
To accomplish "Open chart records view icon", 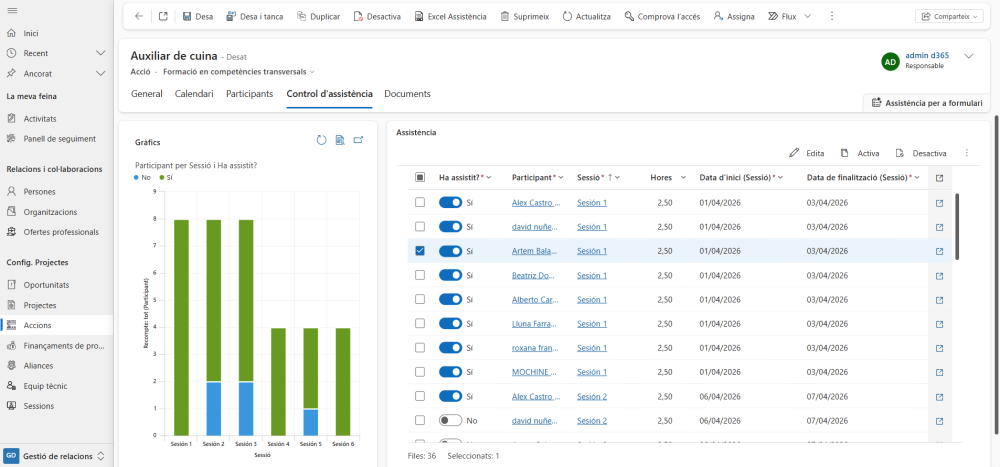I will (340, 140).
